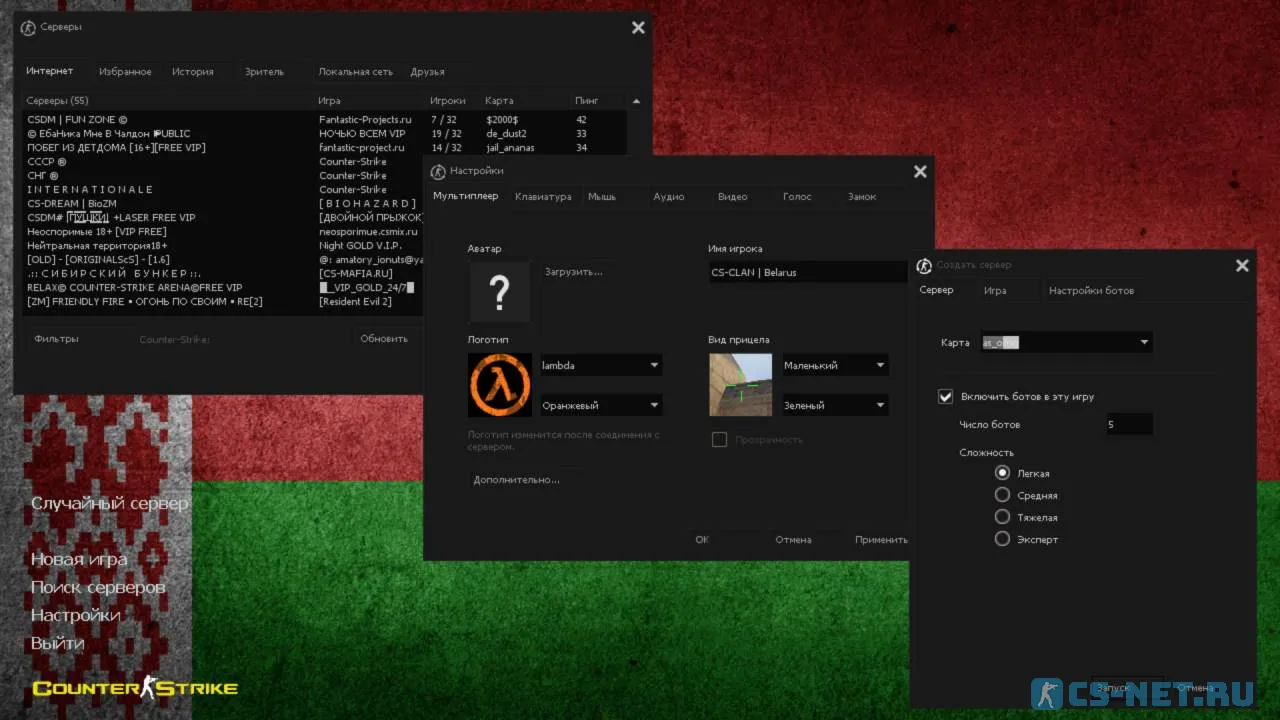Click the Число ботов input field
Viewport: 1280px width, 720px height.
1129,424
